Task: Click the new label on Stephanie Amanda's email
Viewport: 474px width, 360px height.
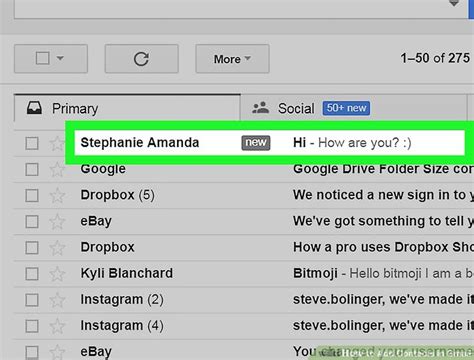Action: 256,143
